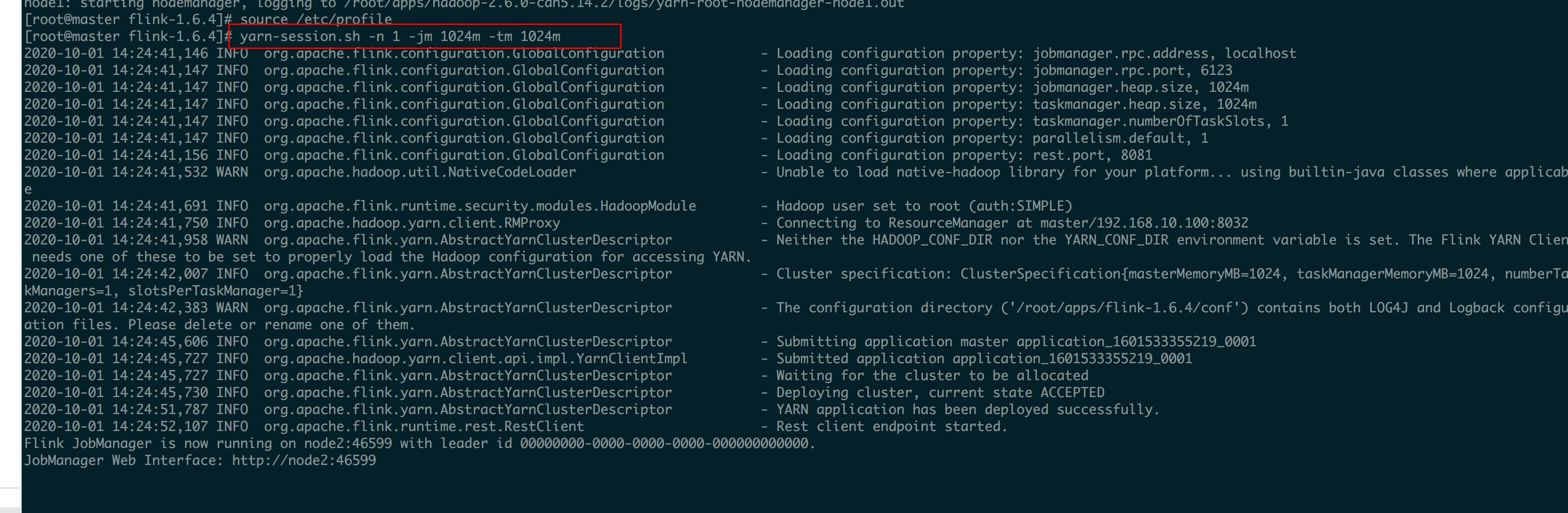Click the NativeCodeLoader class name
This screenshot has width=1568, height=513.
click(x=420, y=172)
